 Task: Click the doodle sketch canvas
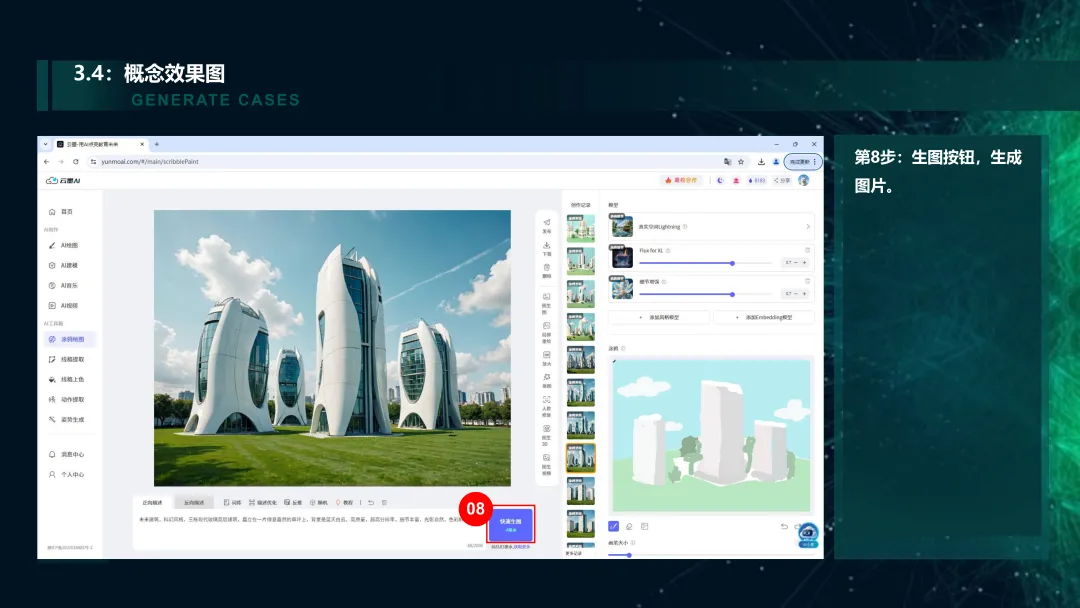[711, 435]
